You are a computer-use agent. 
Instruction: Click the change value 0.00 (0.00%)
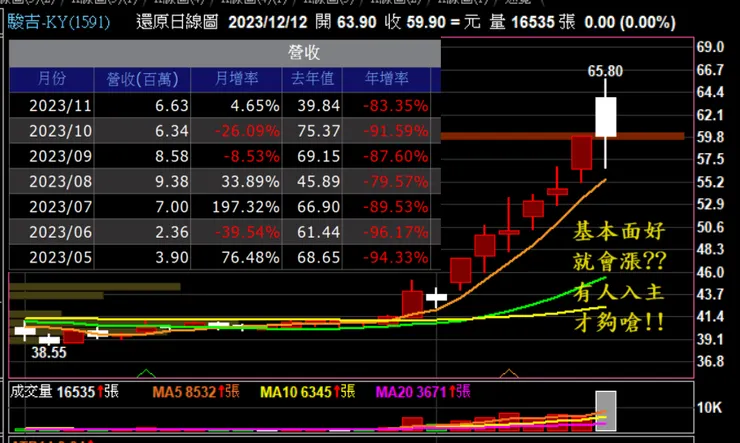630,22
